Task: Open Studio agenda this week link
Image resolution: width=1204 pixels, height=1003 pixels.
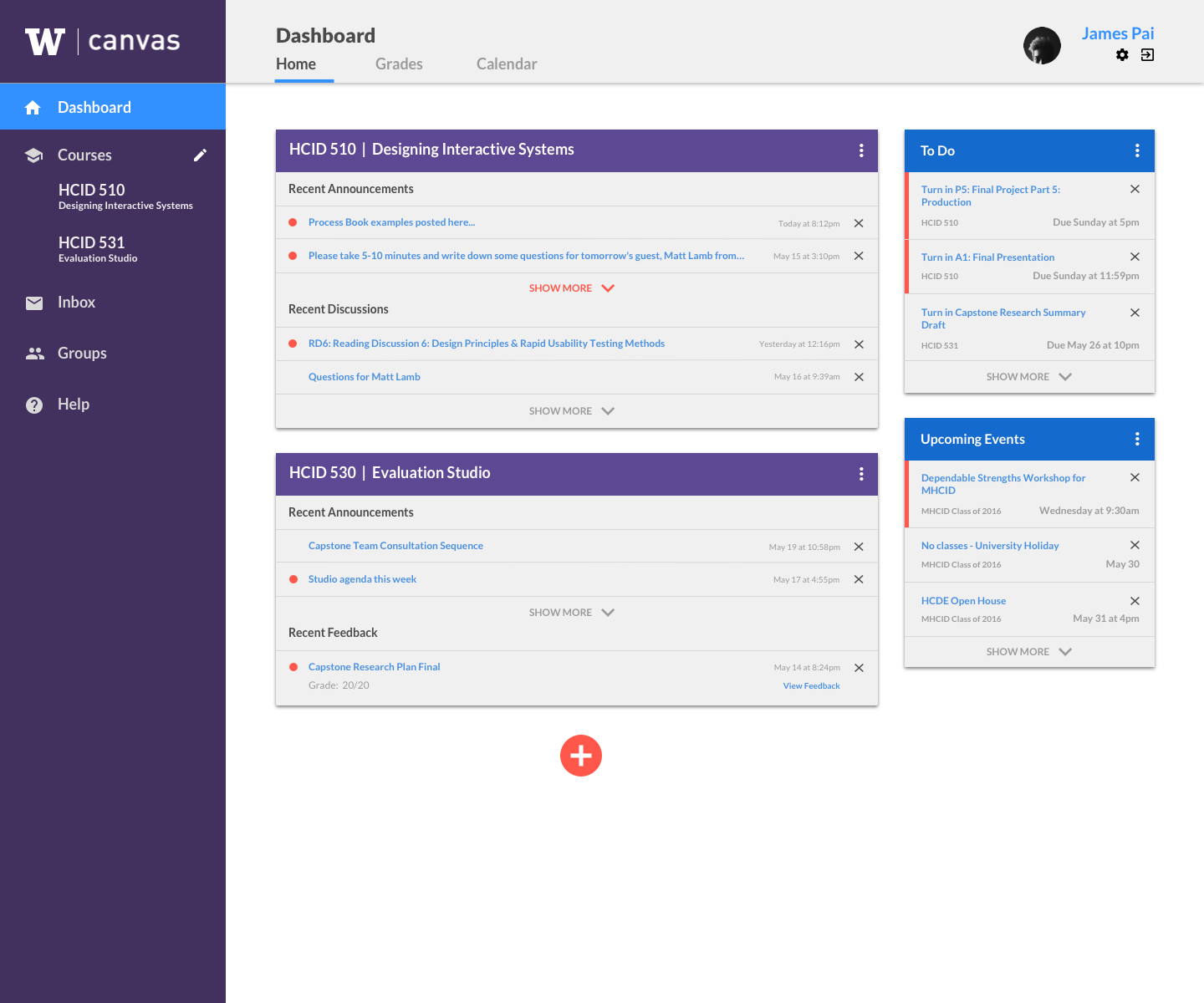Action: tap(362, 579)
